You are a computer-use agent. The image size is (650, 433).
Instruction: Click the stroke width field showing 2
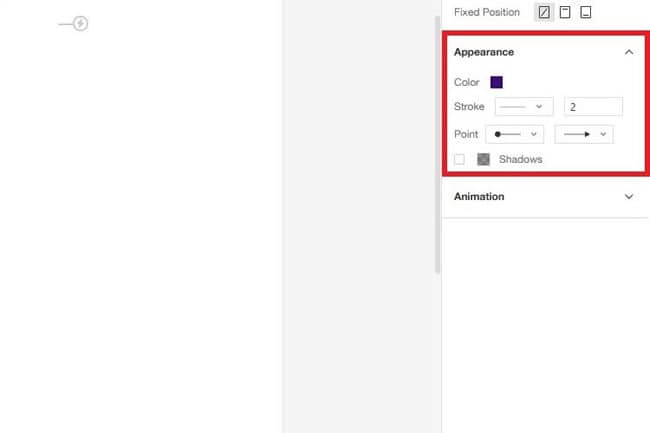[593, 106]
